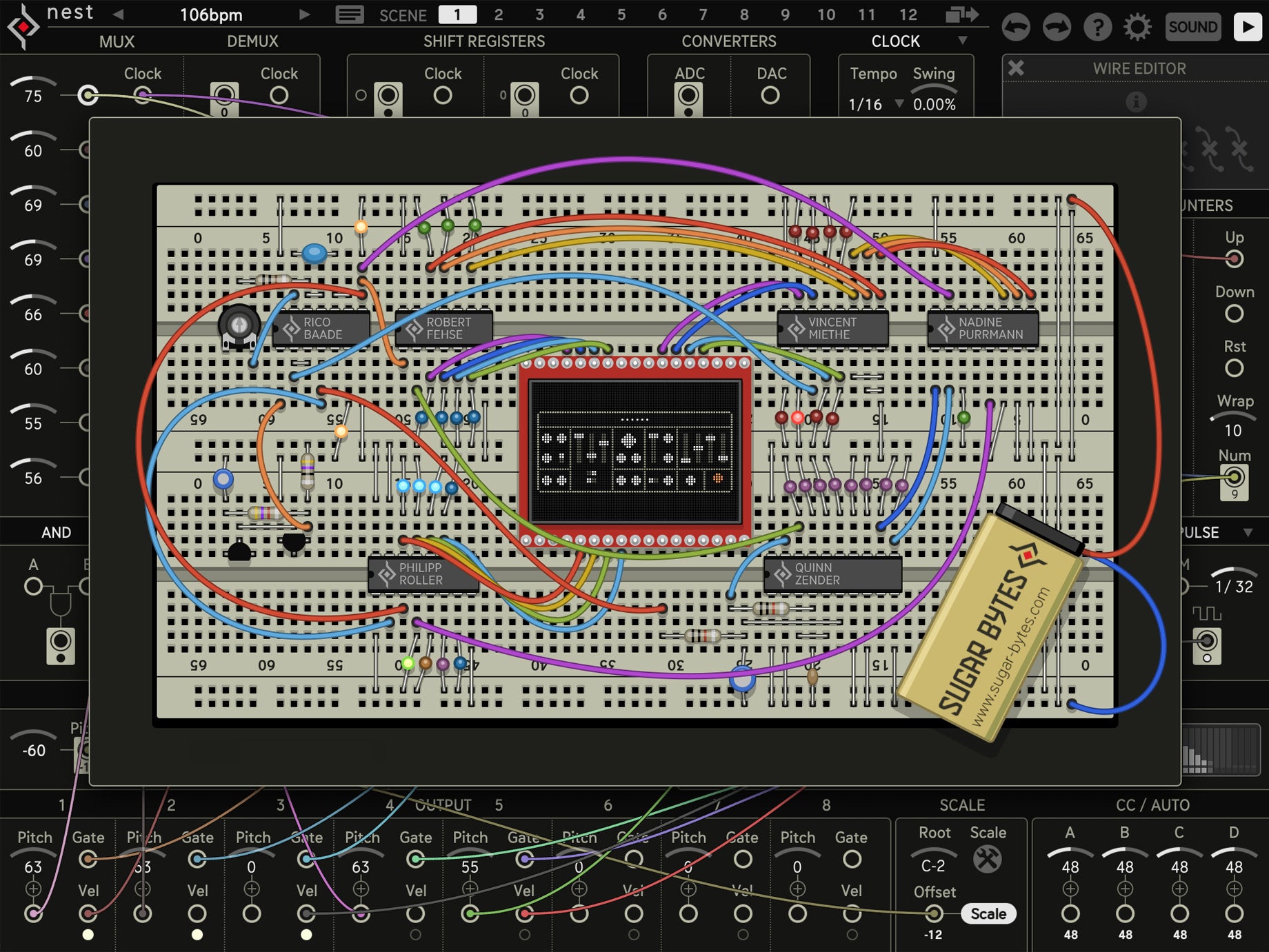Click the Scale button below Offset

coord(989,913)
